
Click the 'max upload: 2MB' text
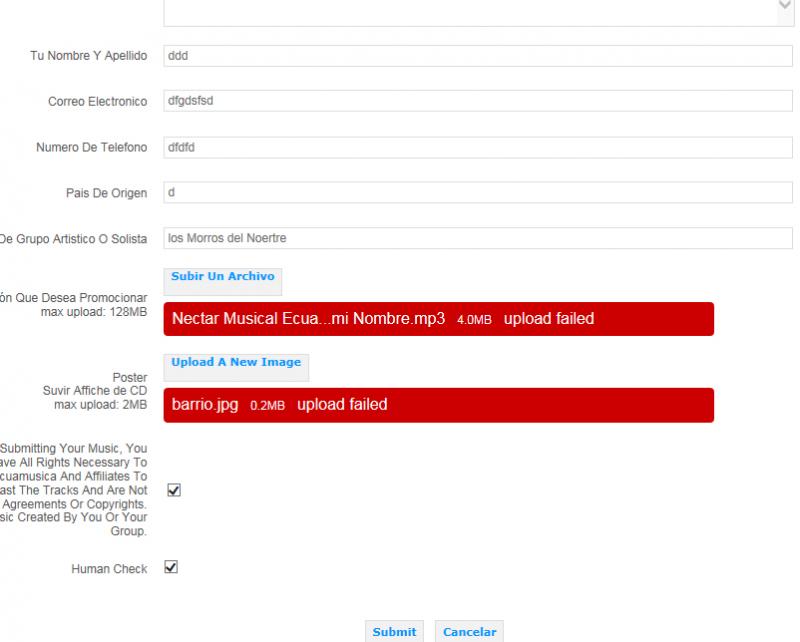pyautogui.click(x=101, y=405)
